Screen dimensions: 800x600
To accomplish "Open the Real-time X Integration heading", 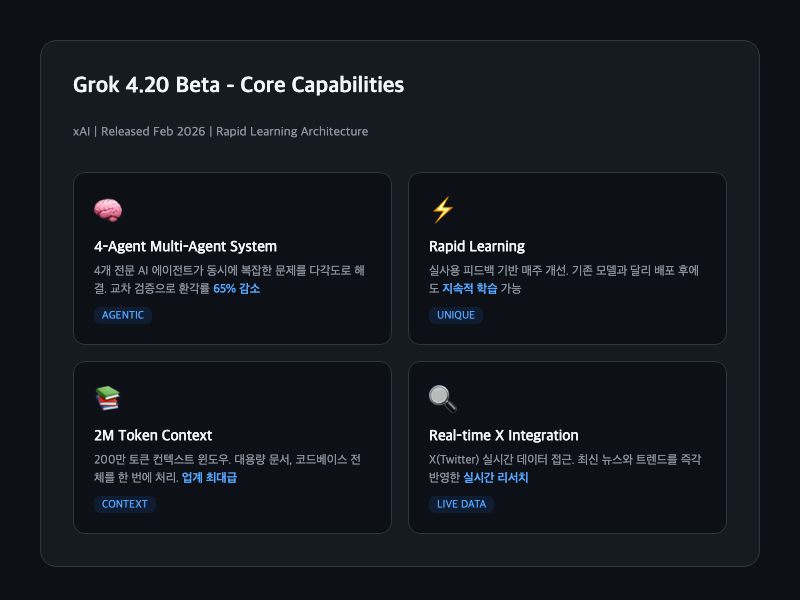I will click(503, 435).
